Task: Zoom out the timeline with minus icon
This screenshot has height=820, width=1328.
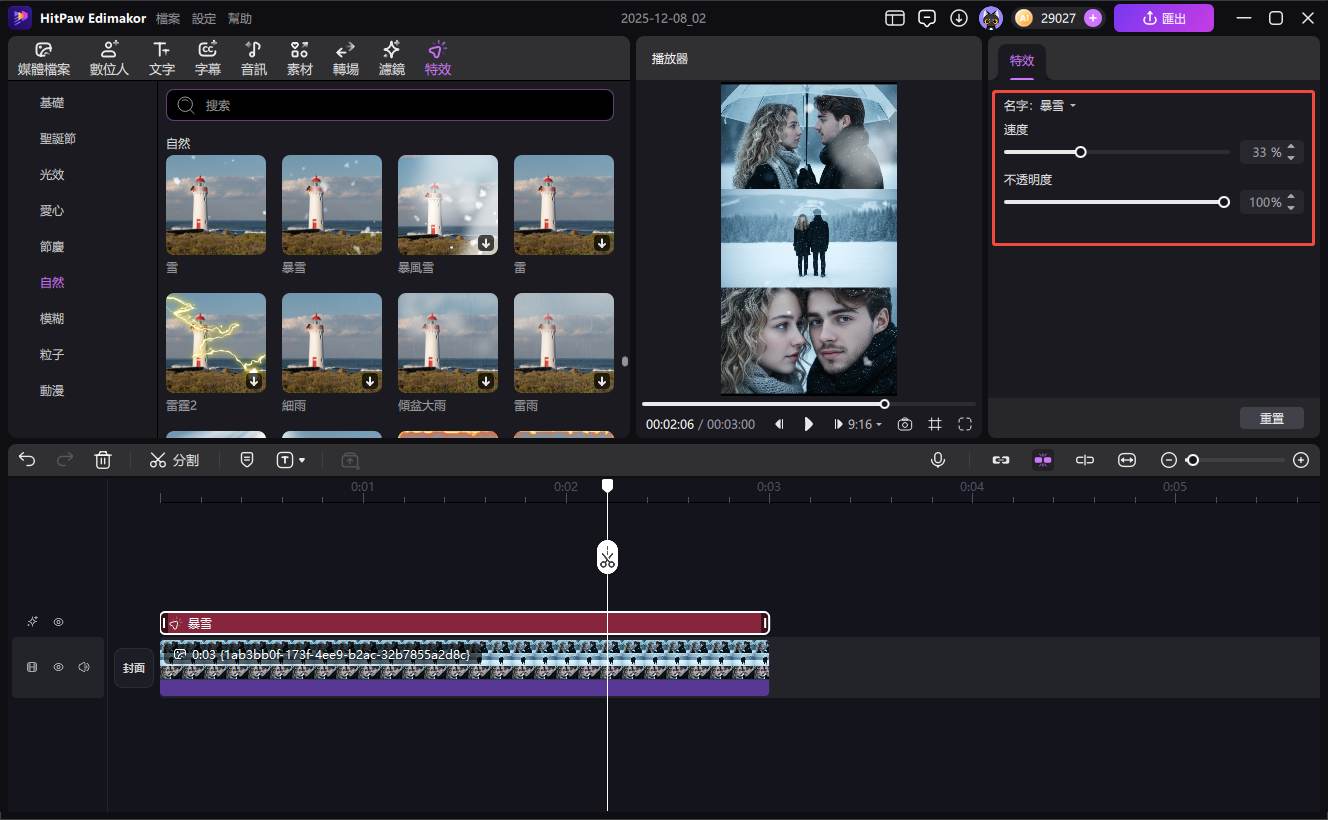Action: click(1169, 460)
